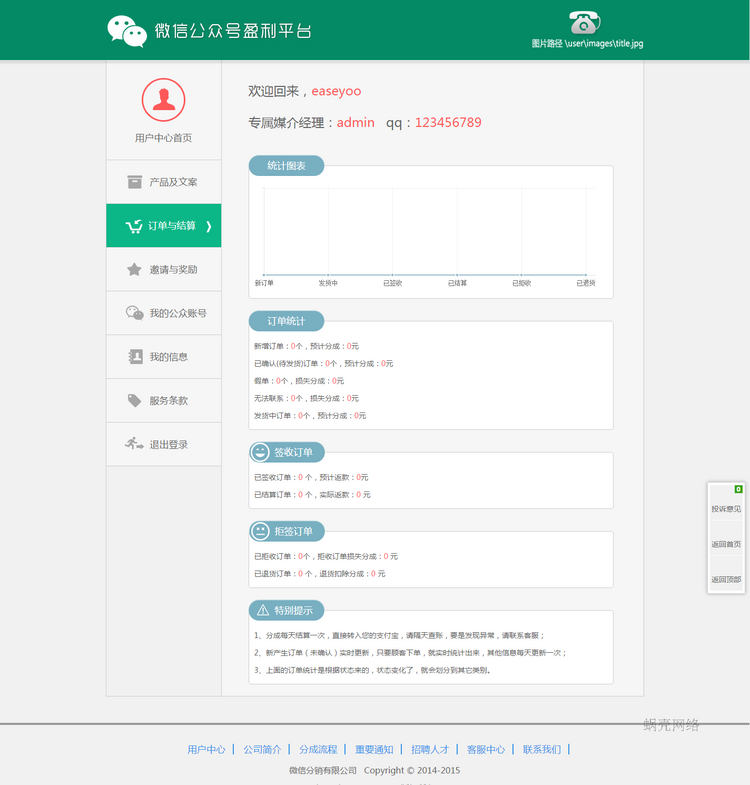
Task: Open the 我的公众账号 menu item
Action: click(164, 313)
